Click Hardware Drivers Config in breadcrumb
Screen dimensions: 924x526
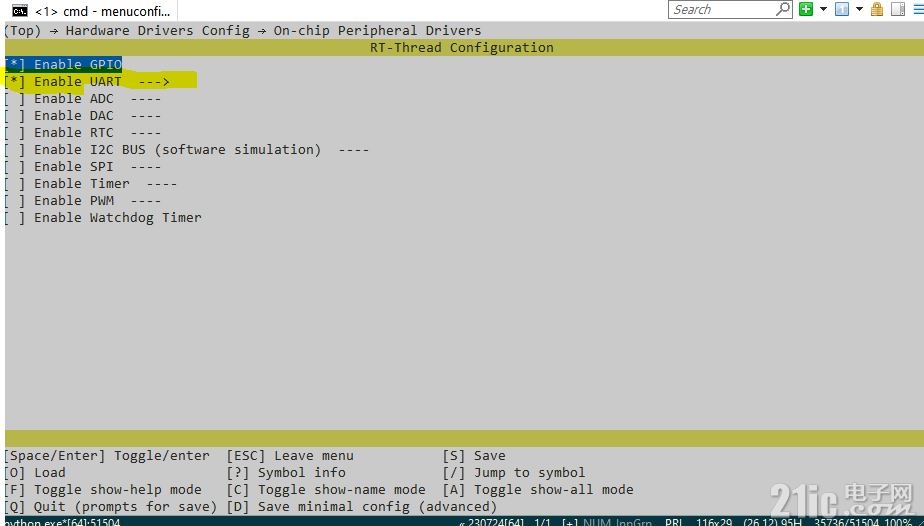pyautogui.click(x=157, y=31)
